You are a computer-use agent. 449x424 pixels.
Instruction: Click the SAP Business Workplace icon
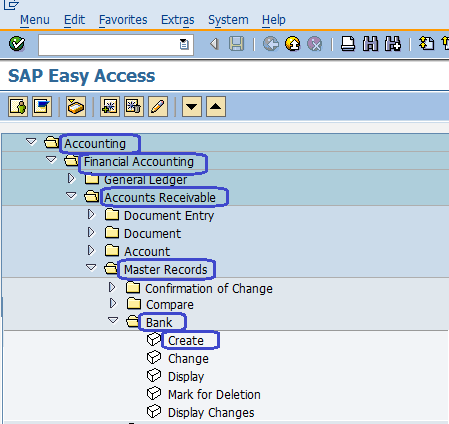[76, 107]
